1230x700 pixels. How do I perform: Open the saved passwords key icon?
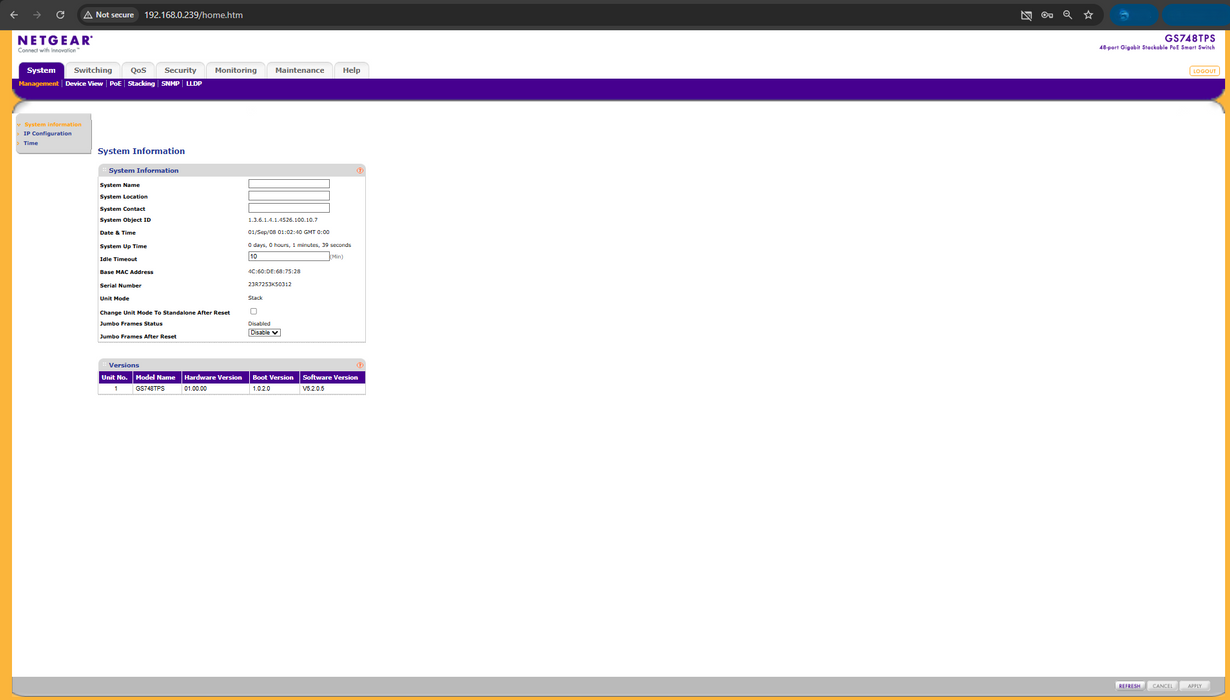[1046, 15]
